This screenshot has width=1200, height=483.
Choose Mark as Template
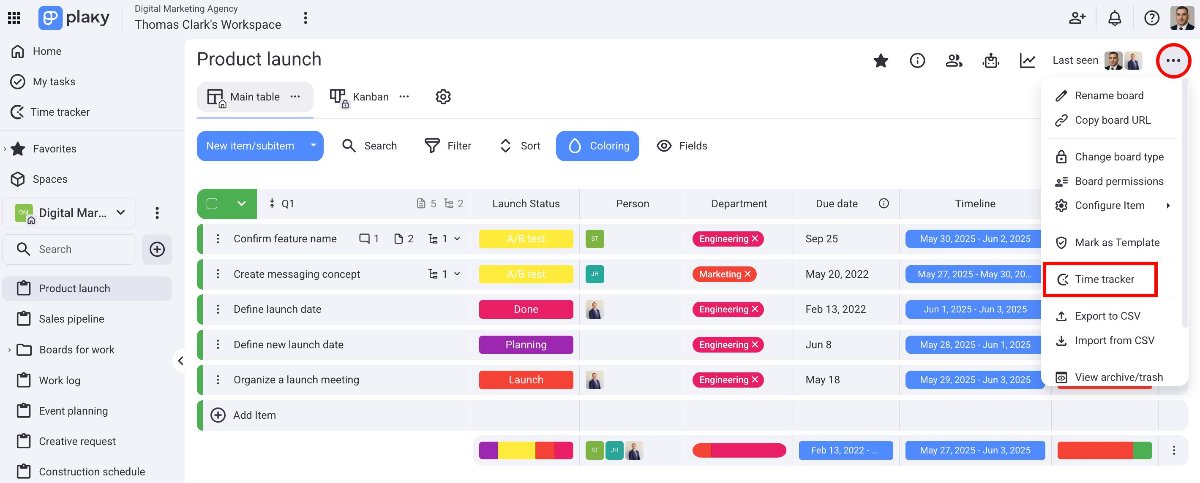1117,242
